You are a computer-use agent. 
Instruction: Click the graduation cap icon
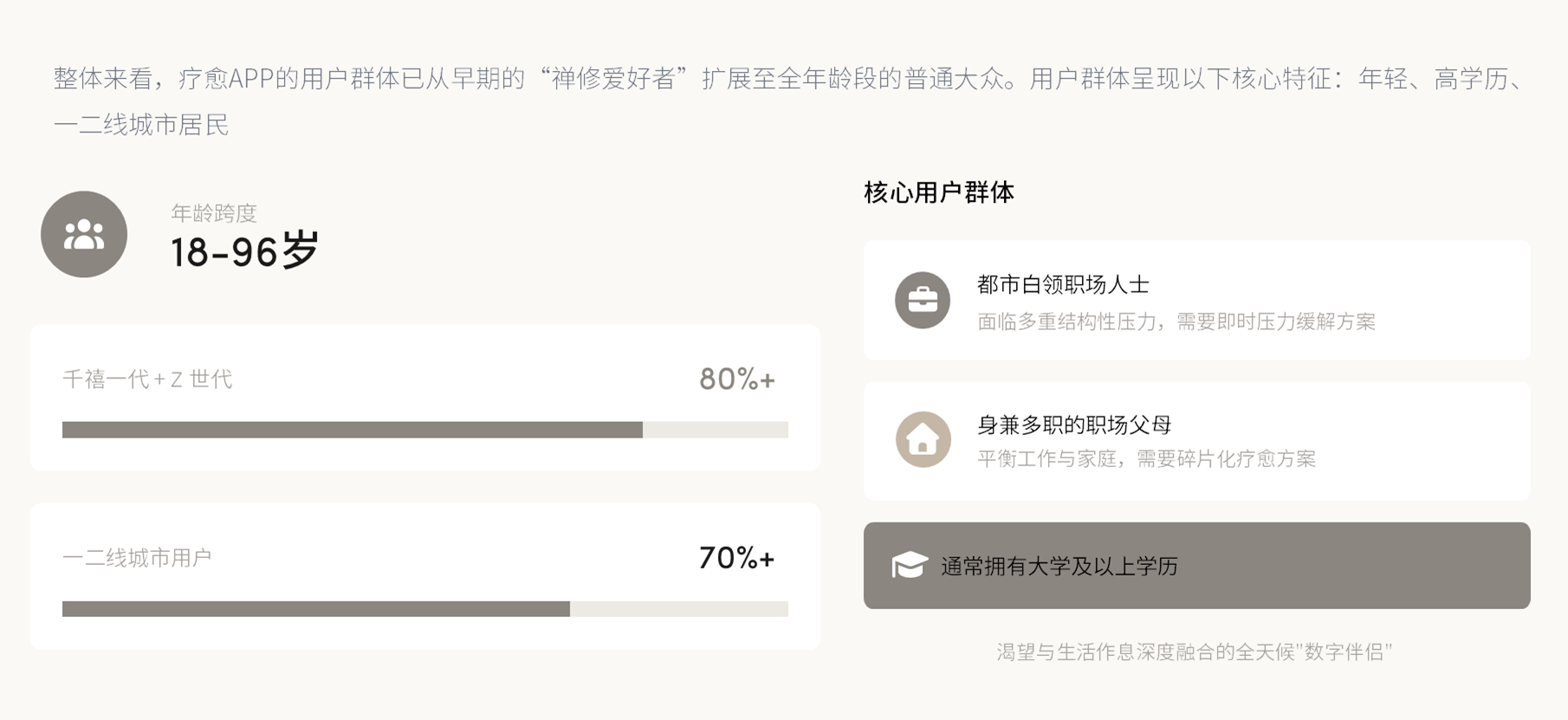click(x=909, y=566)
